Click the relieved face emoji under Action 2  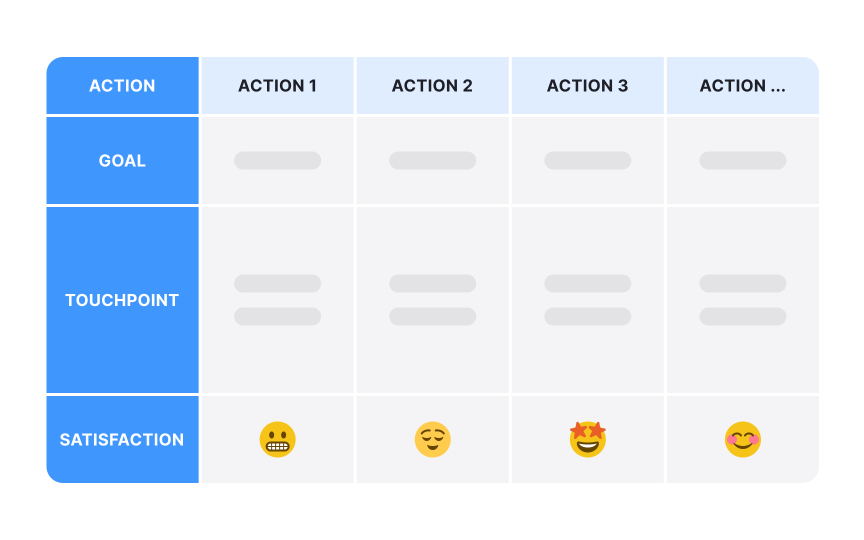tap(433, 440)
